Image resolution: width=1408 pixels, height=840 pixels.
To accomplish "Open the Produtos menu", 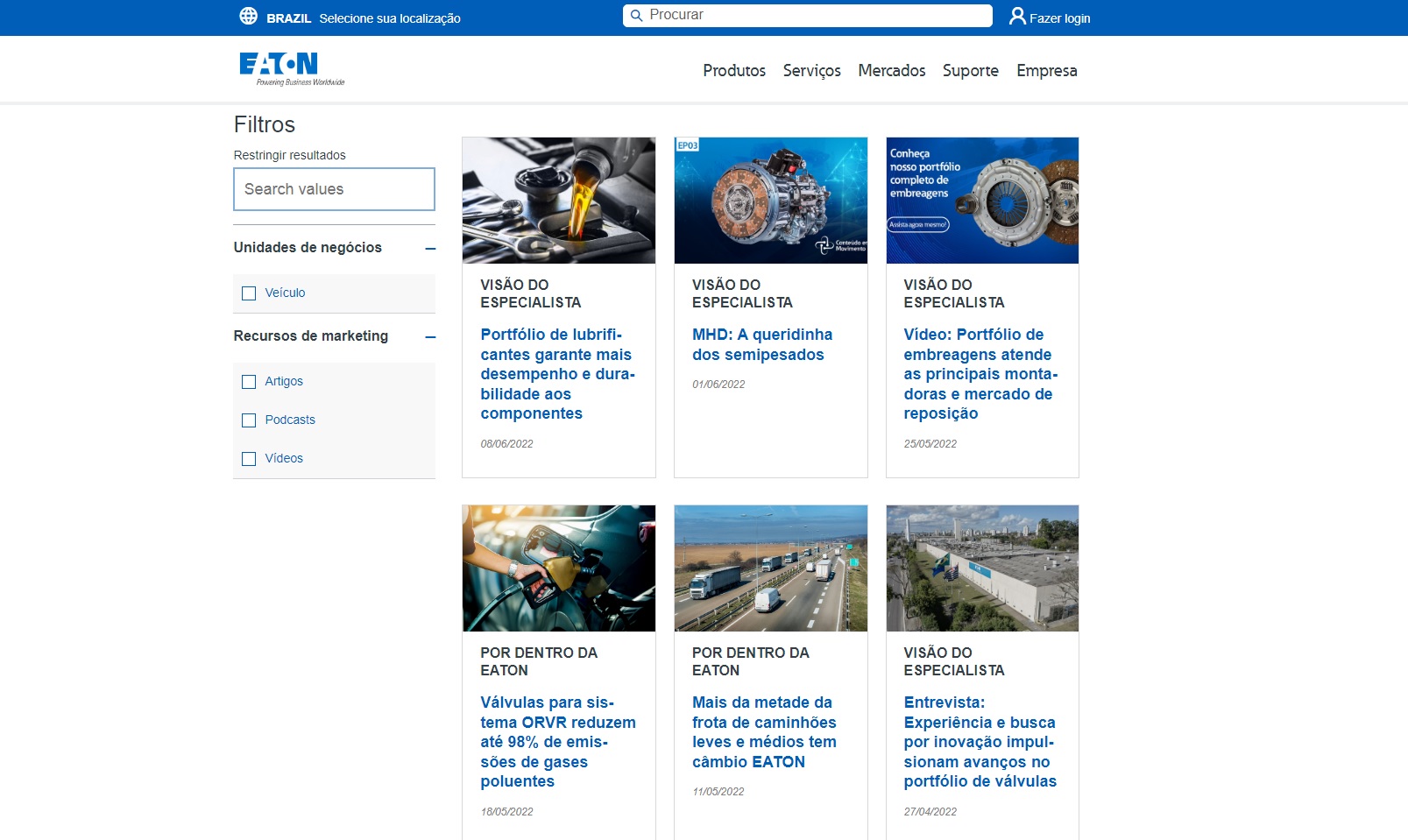I will pyautogui.click(x=733, y=71).
